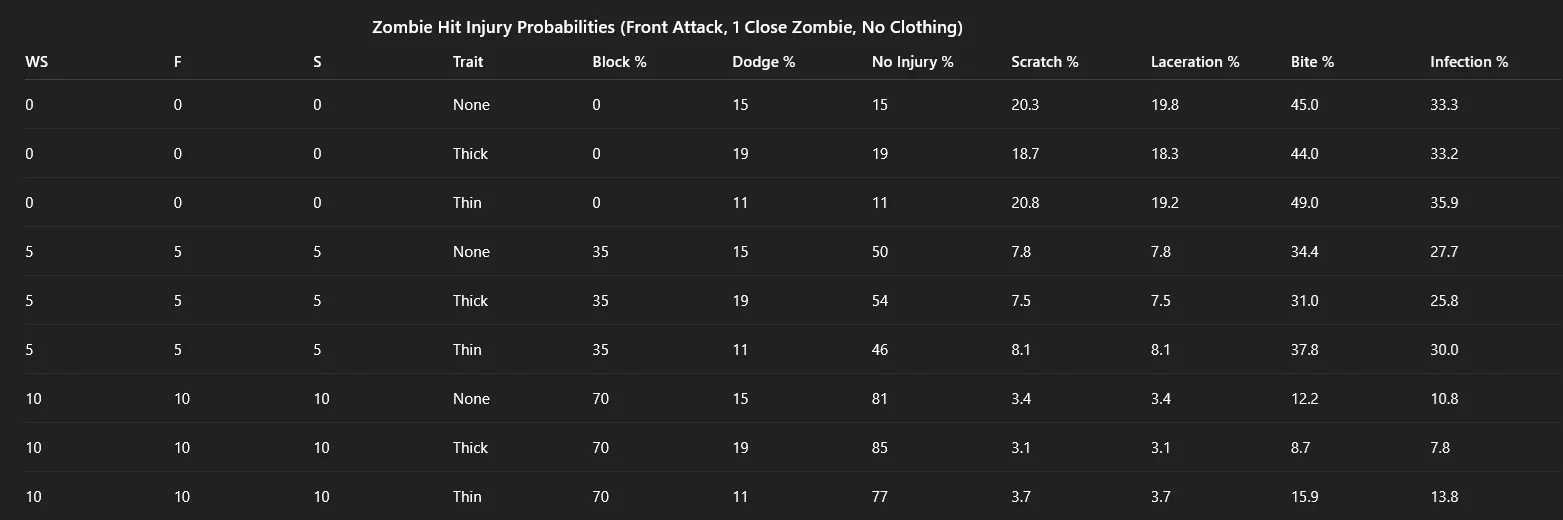Click the Bite value 15.9

point(1305,497)
